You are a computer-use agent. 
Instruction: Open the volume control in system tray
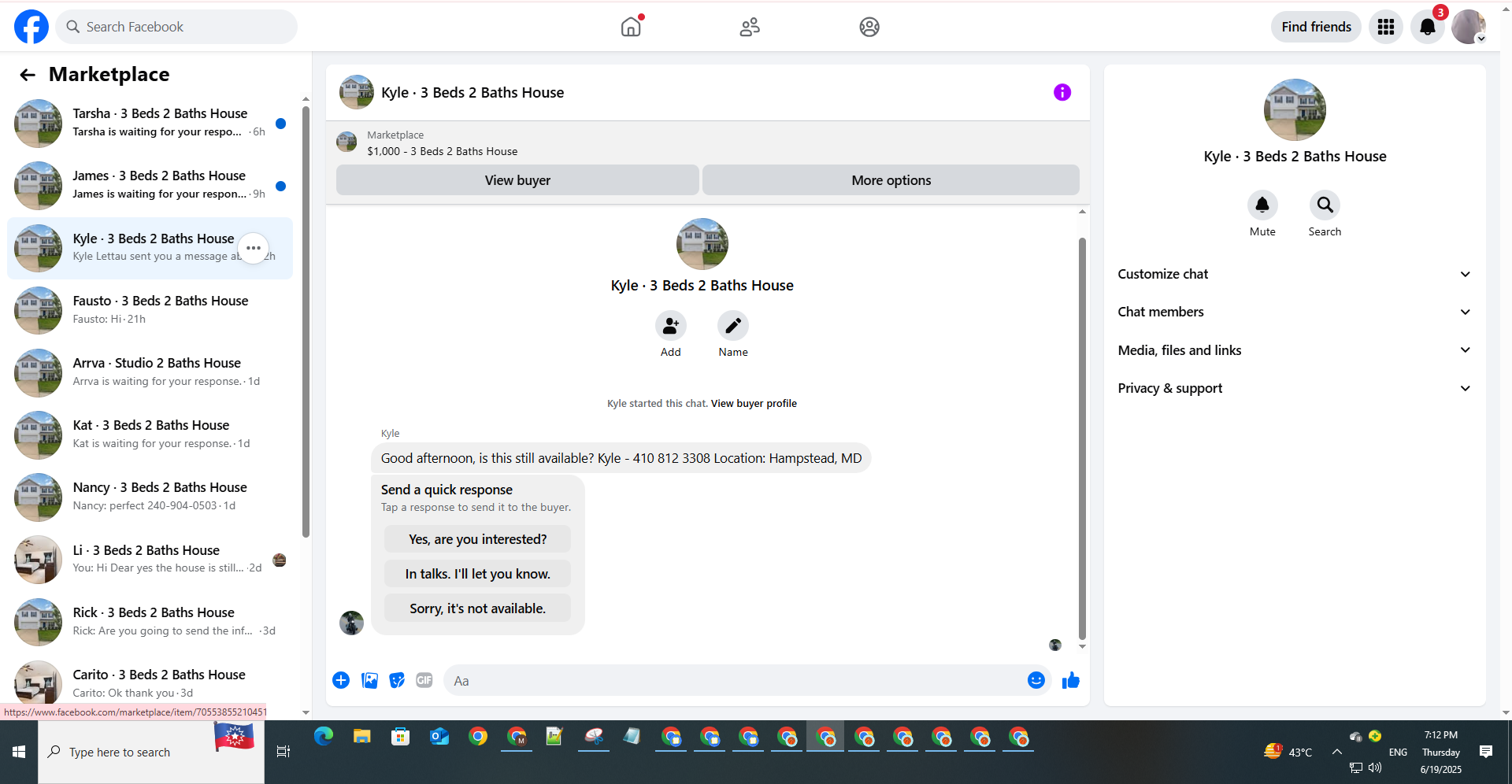tap(1375, 767)
